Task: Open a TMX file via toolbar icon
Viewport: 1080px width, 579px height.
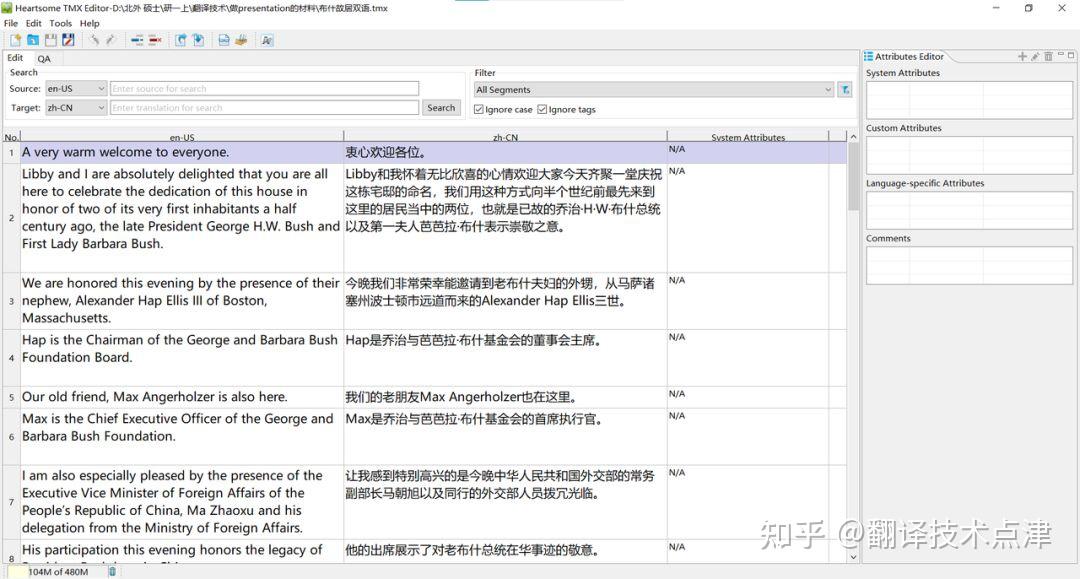Action: pyautogui.click(x=33, y=40)
